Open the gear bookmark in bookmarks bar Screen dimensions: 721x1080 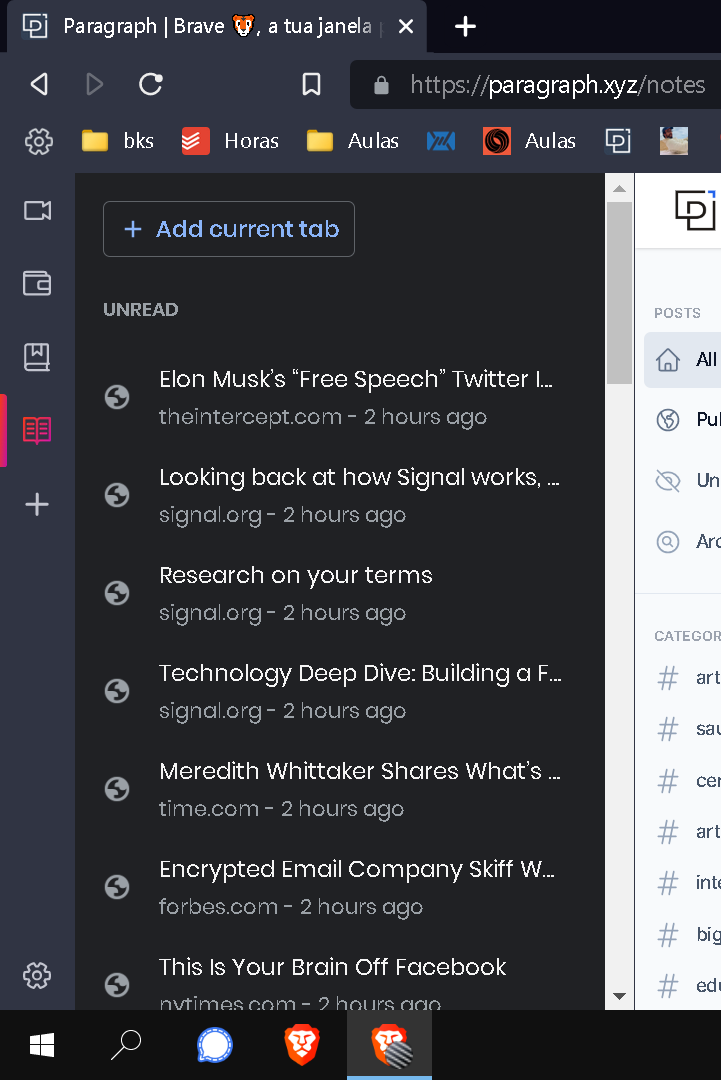tap(39, 141)
